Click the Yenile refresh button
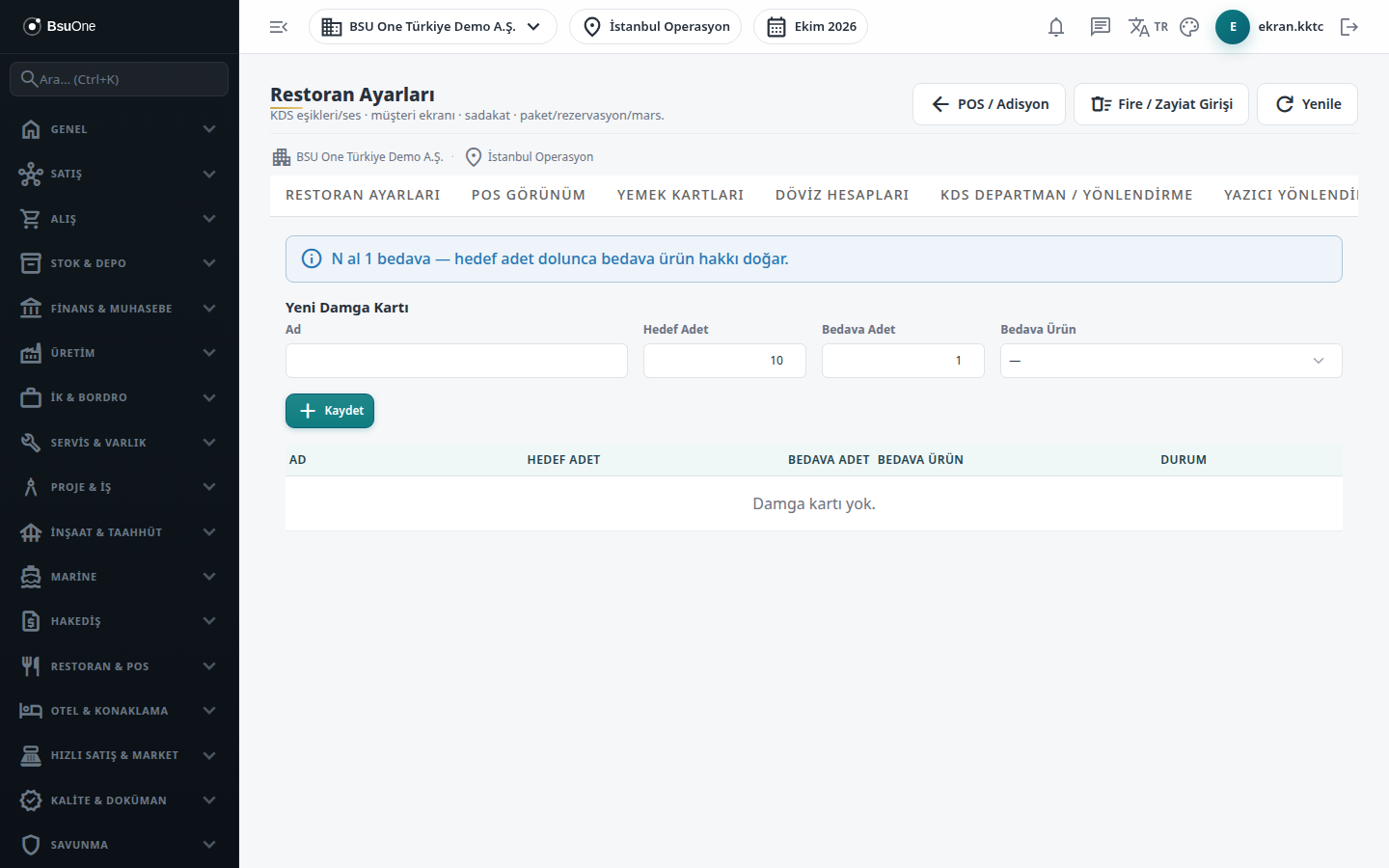 point(1307,104)
